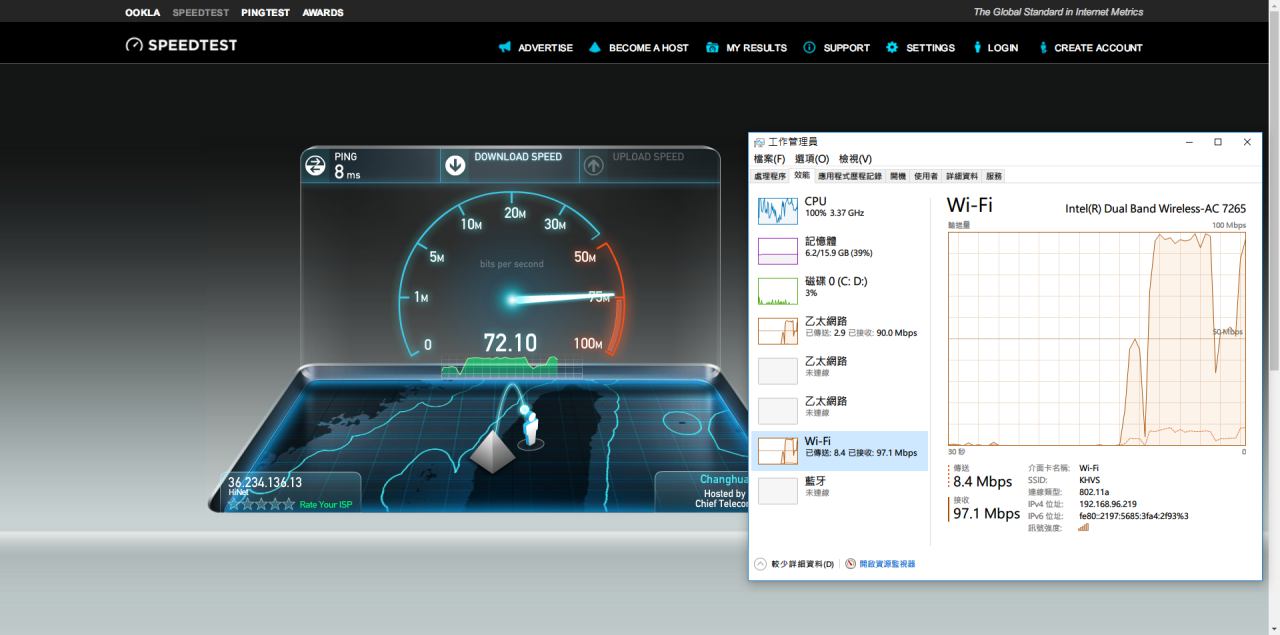Image resolution: width=1280 pixels, height=635 pixels.
Task: Click the ISP star rating stars
Action: point(261,504)
